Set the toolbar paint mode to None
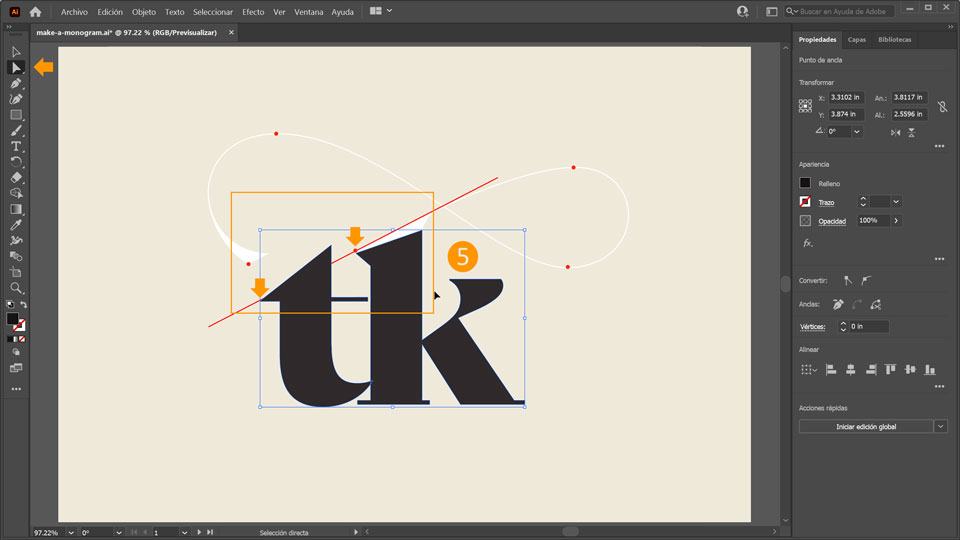 [x=22, y=339]
